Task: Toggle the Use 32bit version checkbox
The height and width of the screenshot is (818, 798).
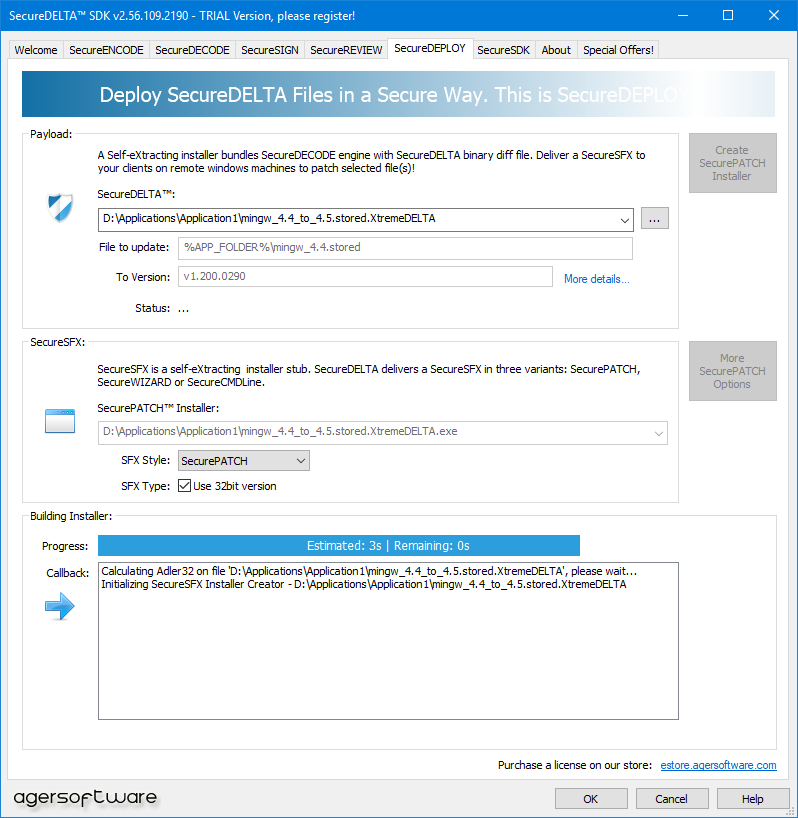Action: [184, 486]
